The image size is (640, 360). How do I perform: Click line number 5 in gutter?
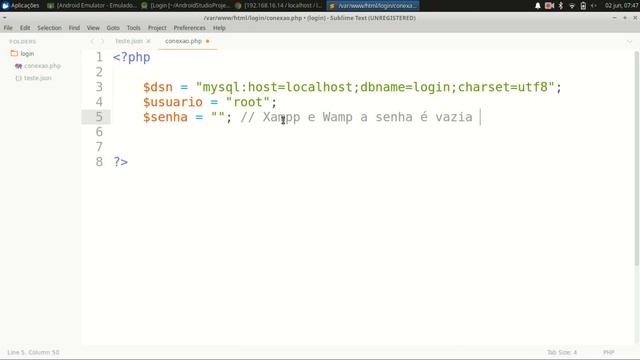pos(99,117)
